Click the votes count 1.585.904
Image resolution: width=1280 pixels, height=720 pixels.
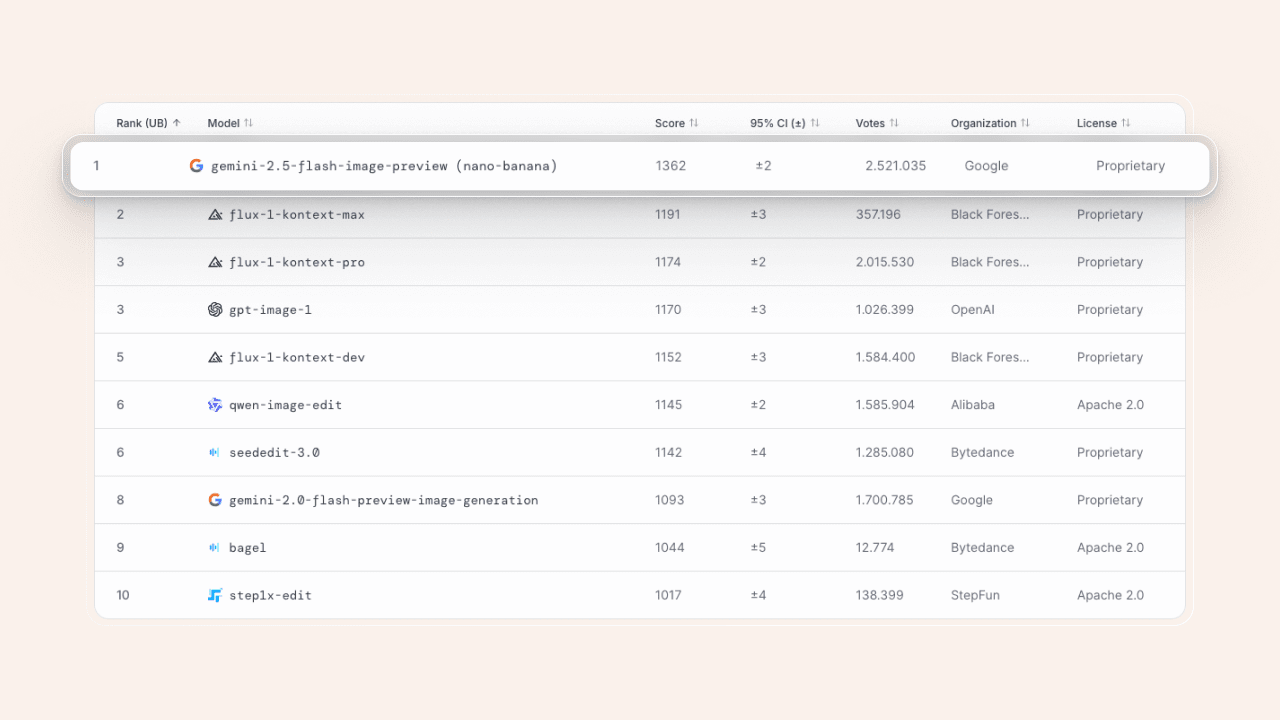coord(885,405)
